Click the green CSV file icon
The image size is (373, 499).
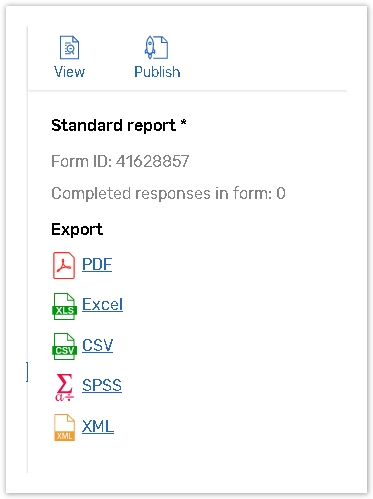(64, 346)
